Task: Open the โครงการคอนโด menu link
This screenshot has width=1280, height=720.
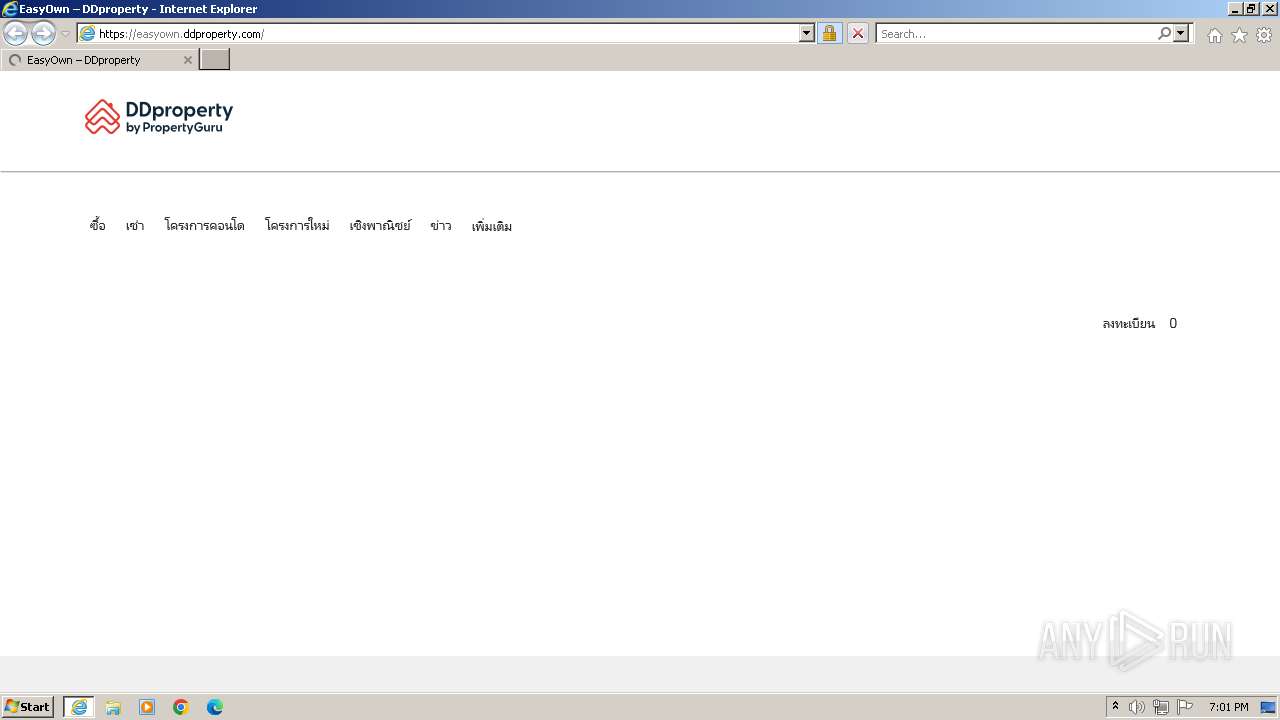Action: click(x=205, y=226)
